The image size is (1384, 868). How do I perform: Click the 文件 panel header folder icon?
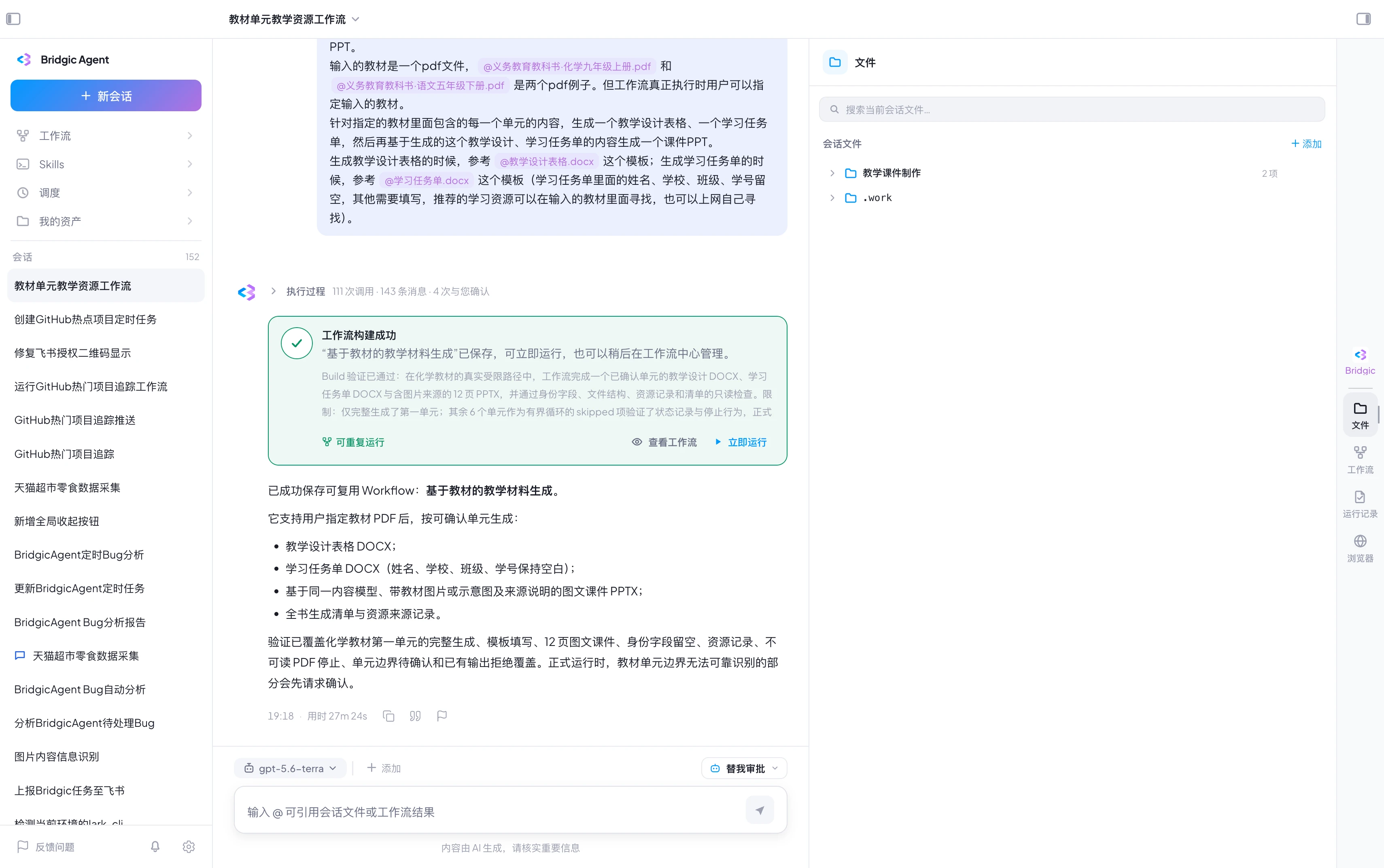pos(835,62)
